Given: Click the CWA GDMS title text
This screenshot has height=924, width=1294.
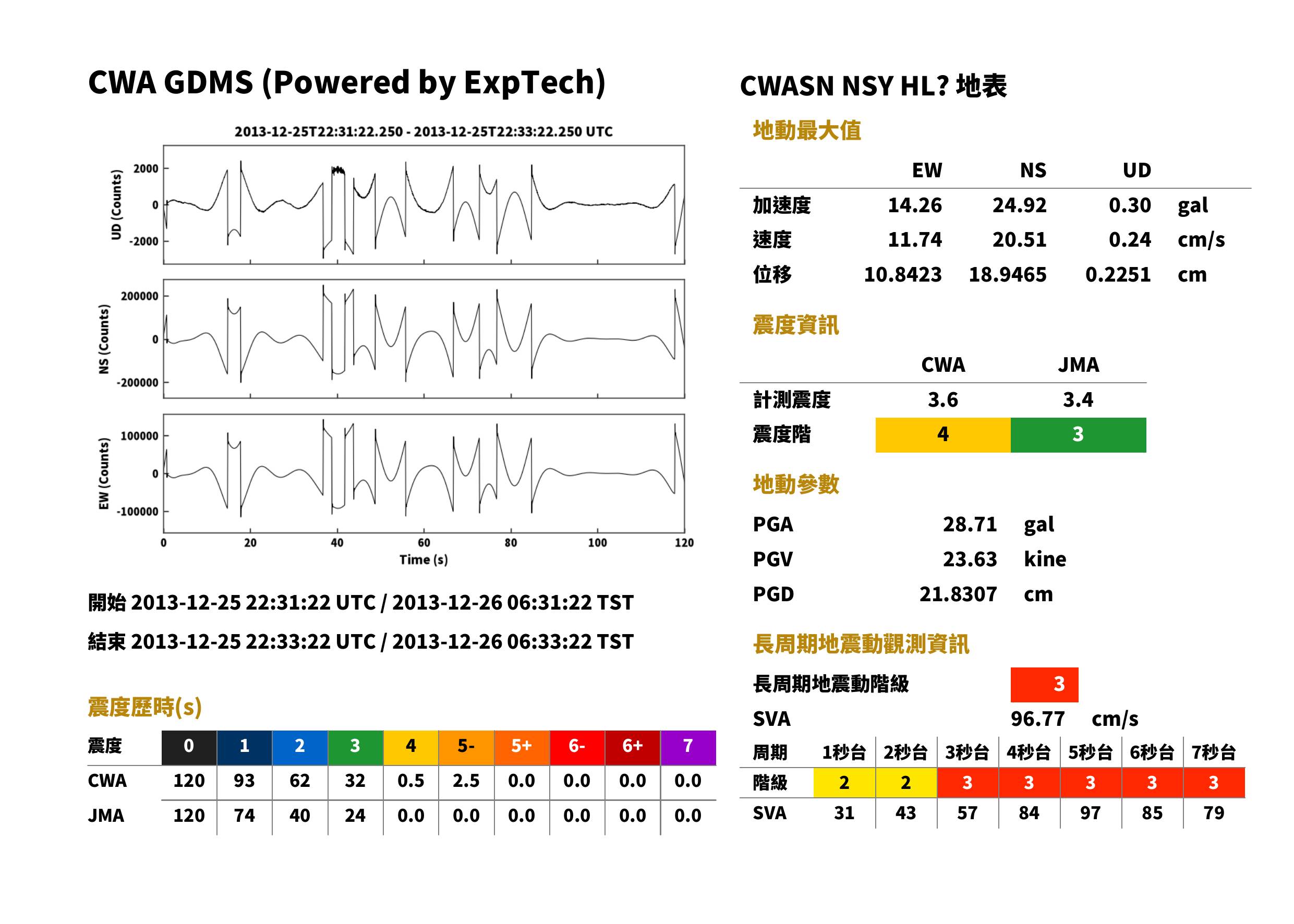Looking at the screenshot, I should click(346, 82).
